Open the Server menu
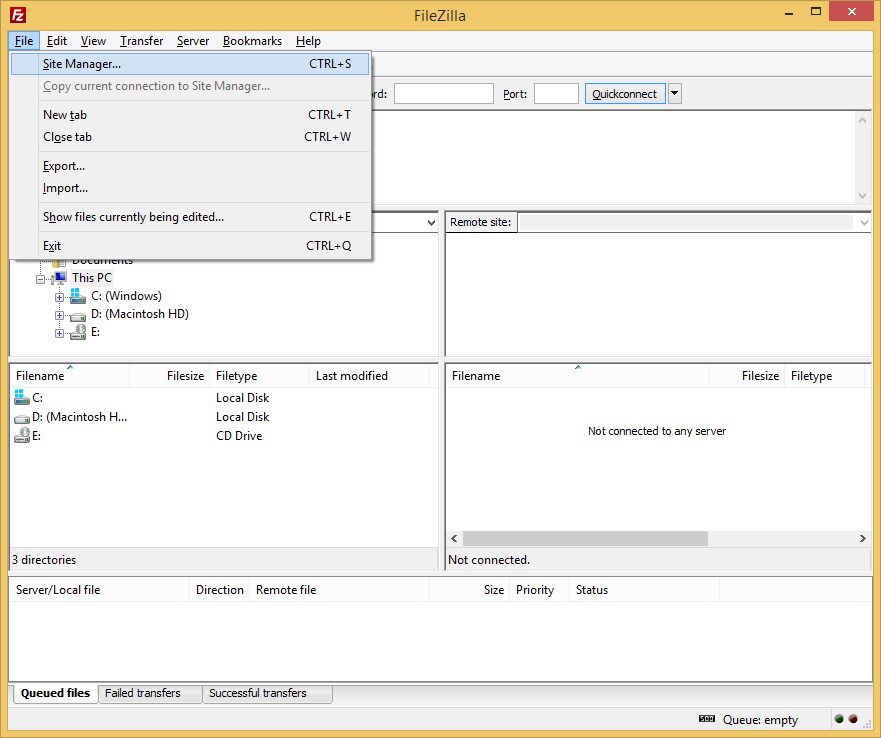881x738 pixels. click(193, 41)
